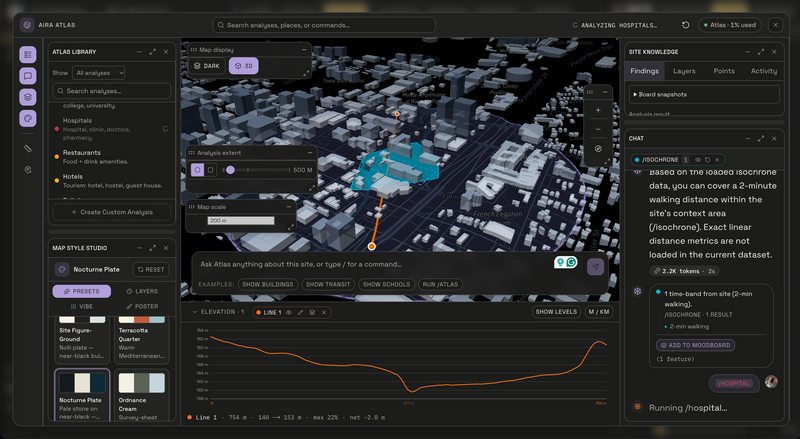This screenshot has width=800, height=439.
Task: Select the location pin tool in sidebar
Action: pyautogui.click(x=28, y=170)
